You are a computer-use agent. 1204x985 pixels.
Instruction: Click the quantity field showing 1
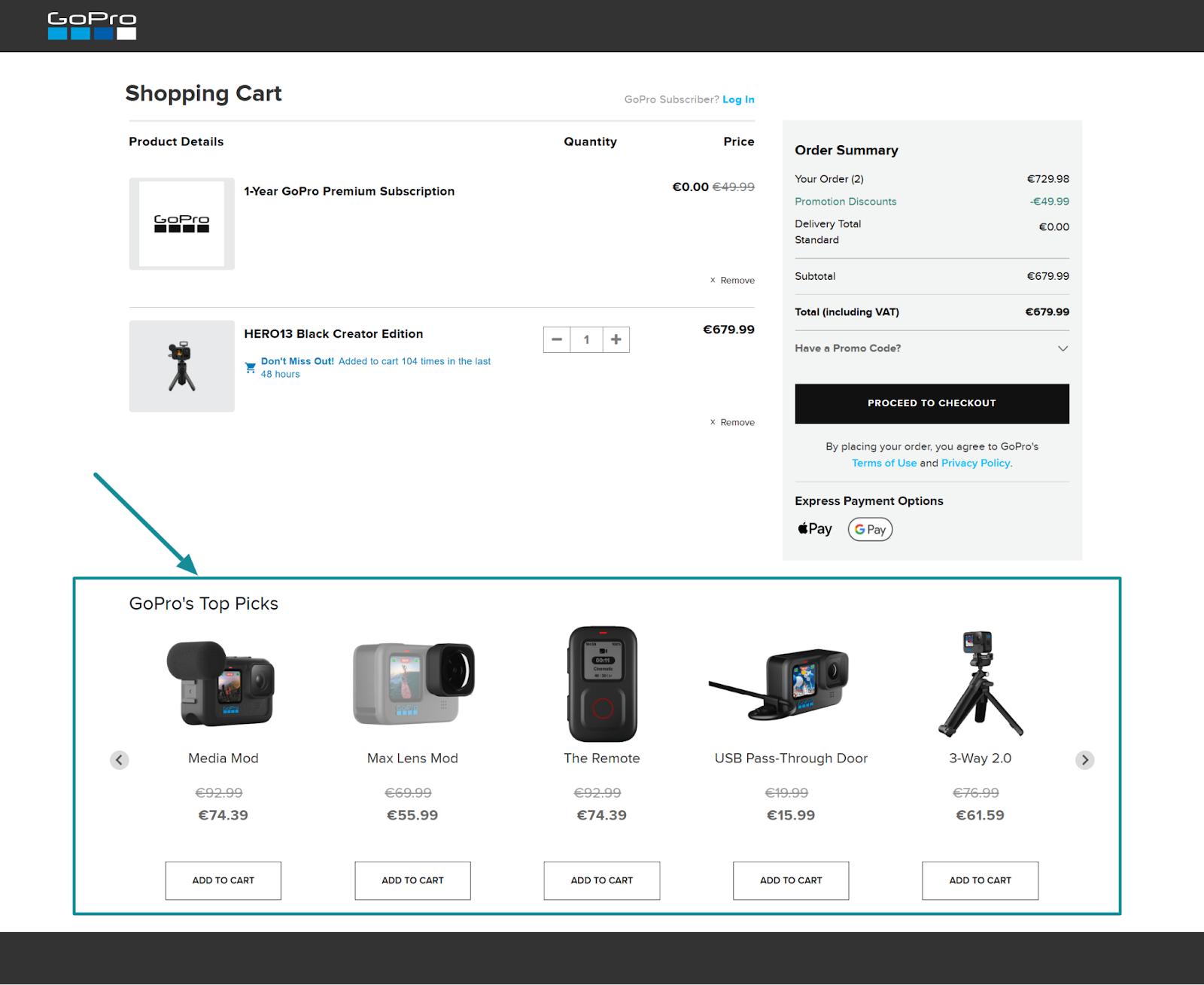coord(586,339)
